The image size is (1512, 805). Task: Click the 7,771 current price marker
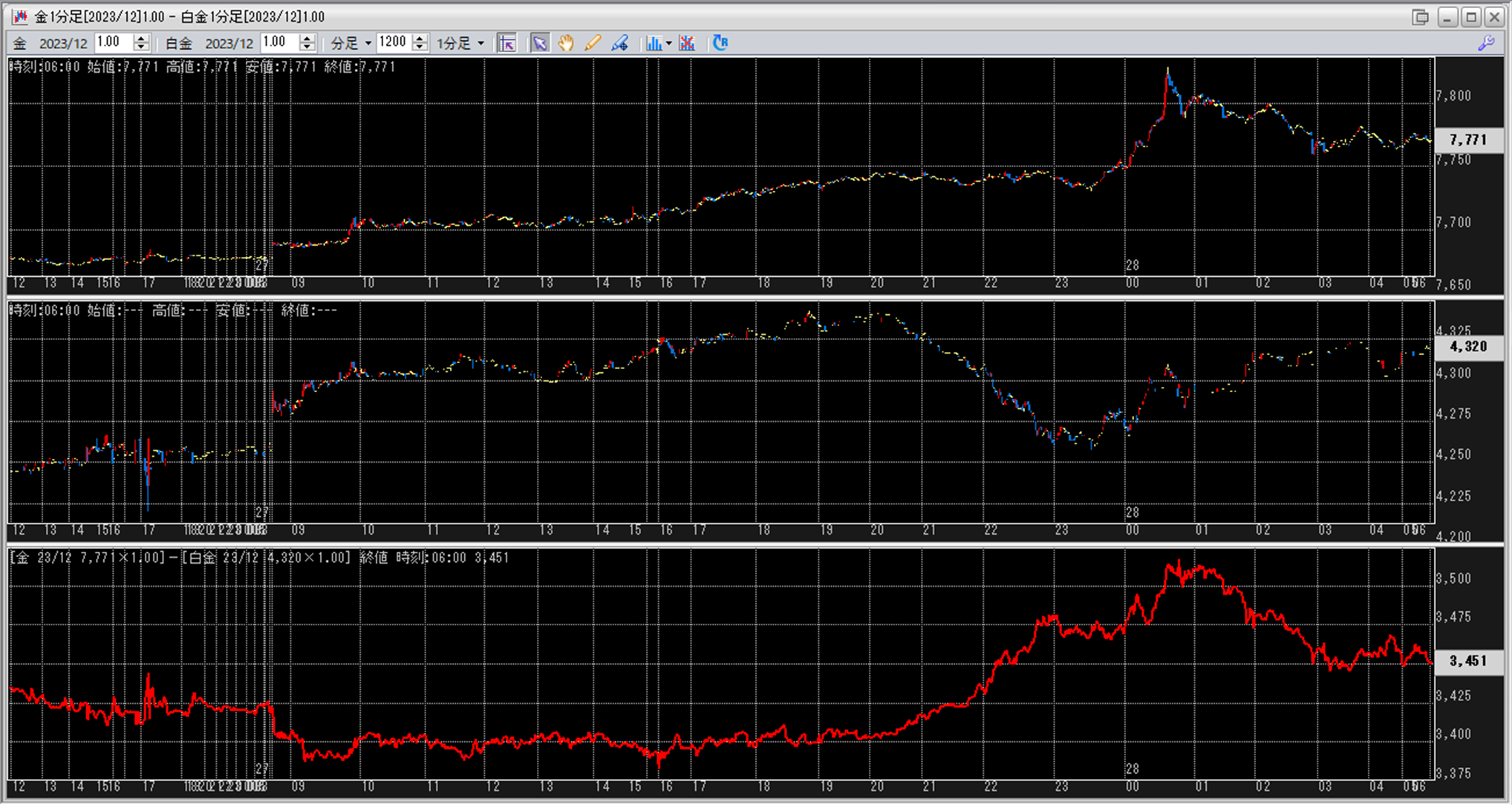pos(1467,140)
